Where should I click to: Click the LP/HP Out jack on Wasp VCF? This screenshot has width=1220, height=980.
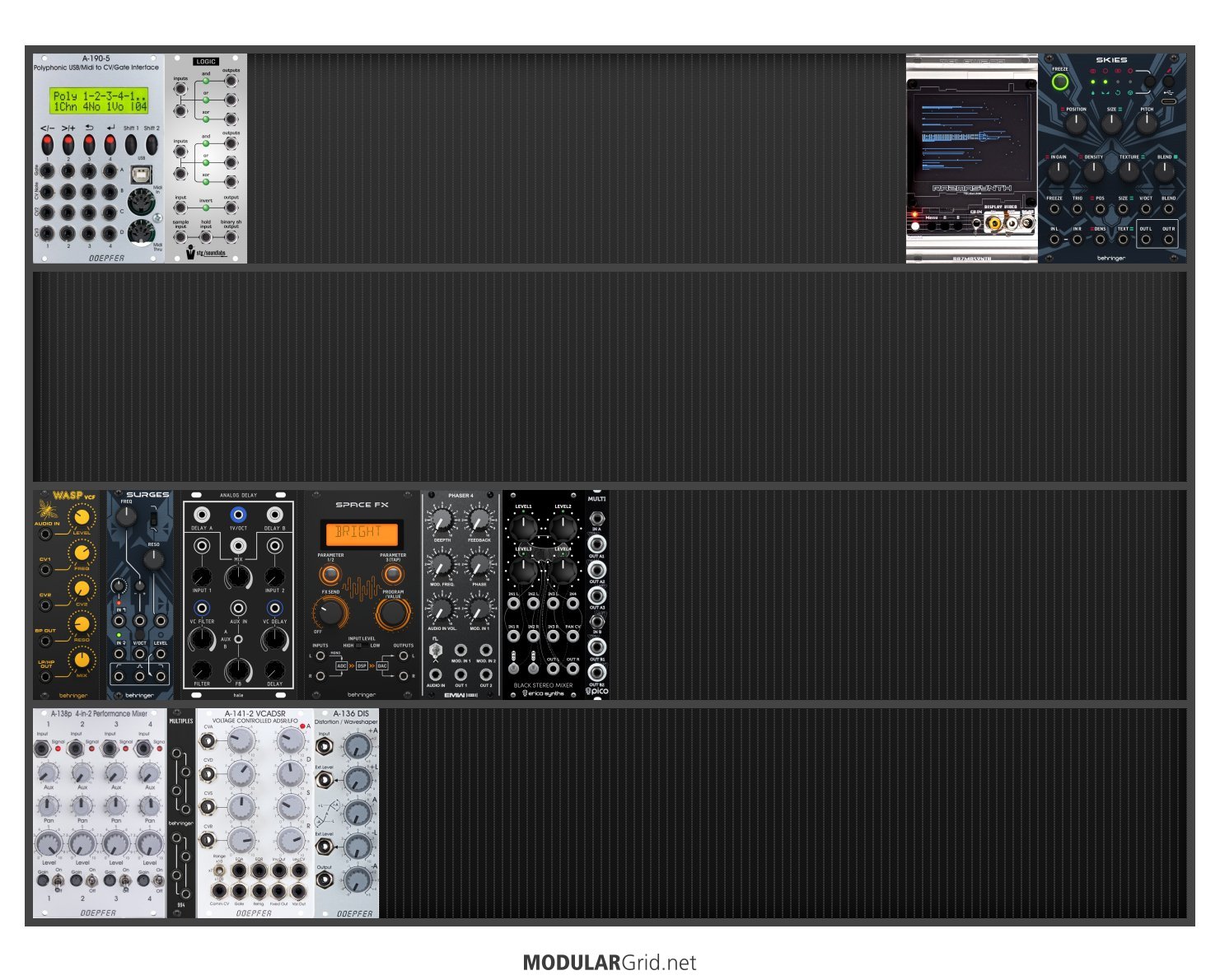coord(45,676)
